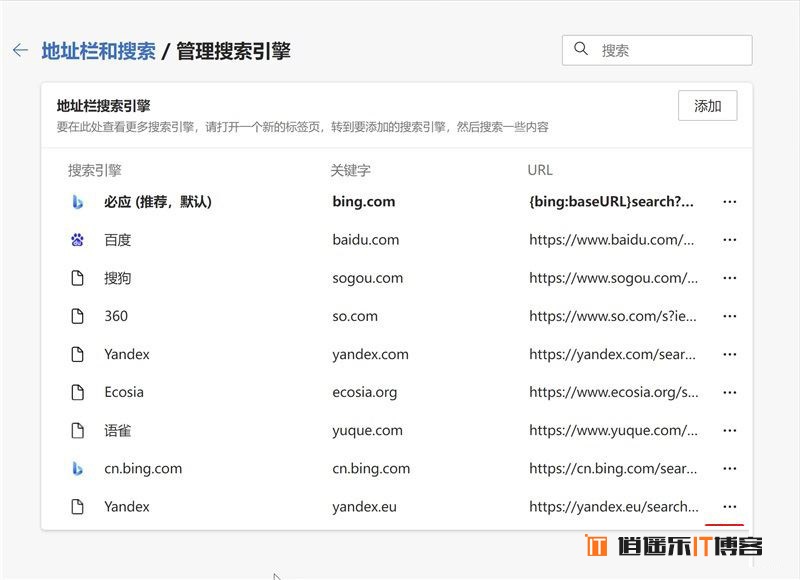Viewport: 800px width, 580px height.
Task: Go to 地址栏和搜索 breadcrumb link
Action: (x=98, y=51)
